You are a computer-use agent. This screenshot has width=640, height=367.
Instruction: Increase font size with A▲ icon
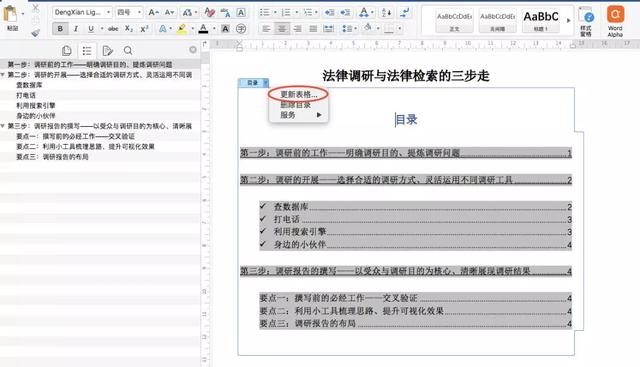(153, 13)
